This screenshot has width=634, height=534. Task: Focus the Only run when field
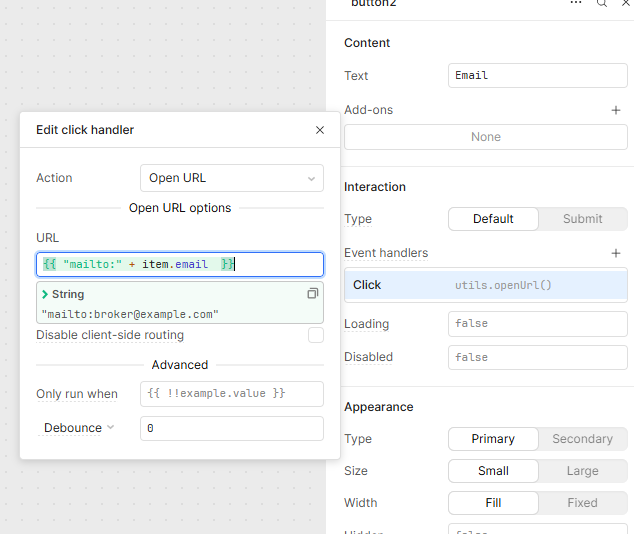231,394
